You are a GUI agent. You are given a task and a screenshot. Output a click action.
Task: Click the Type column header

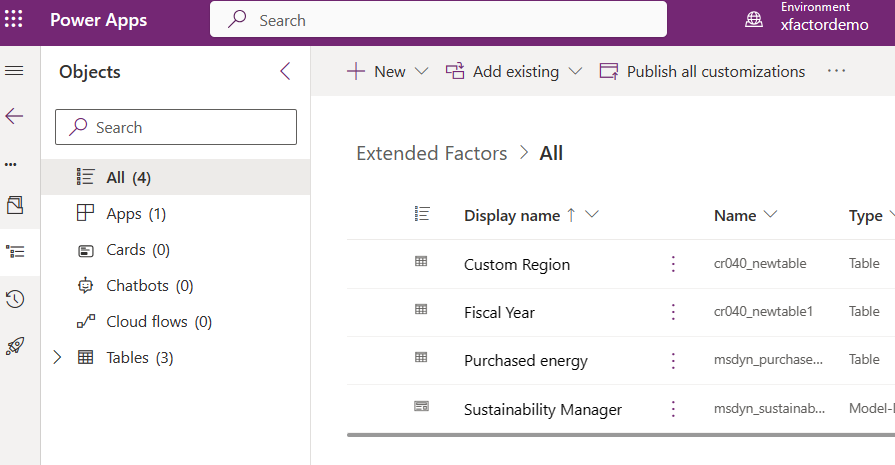[x=865, y=216]
